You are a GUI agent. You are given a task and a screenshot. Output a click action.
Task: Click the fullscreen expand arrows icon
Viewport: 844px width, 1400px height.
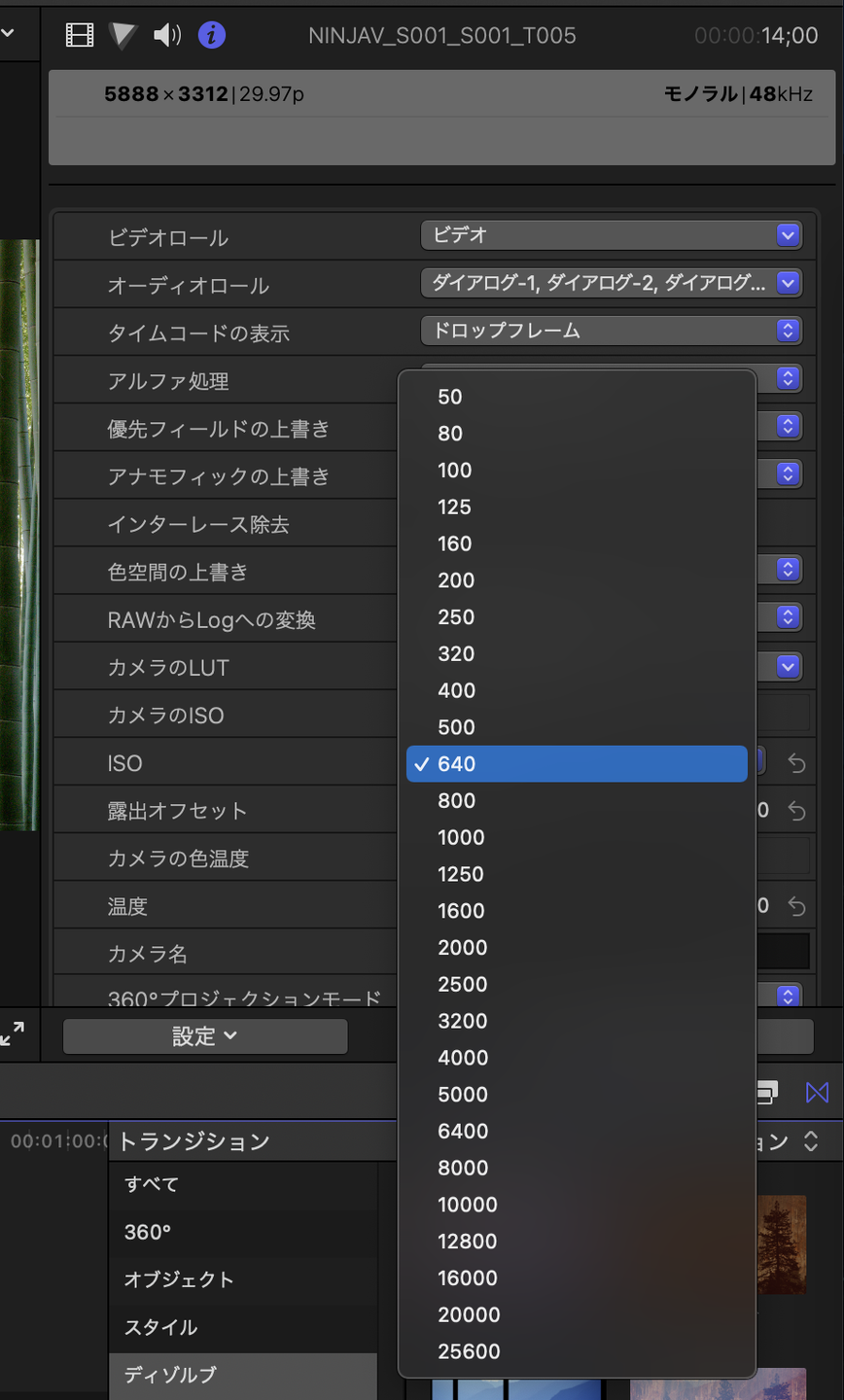click(14, 1034)
